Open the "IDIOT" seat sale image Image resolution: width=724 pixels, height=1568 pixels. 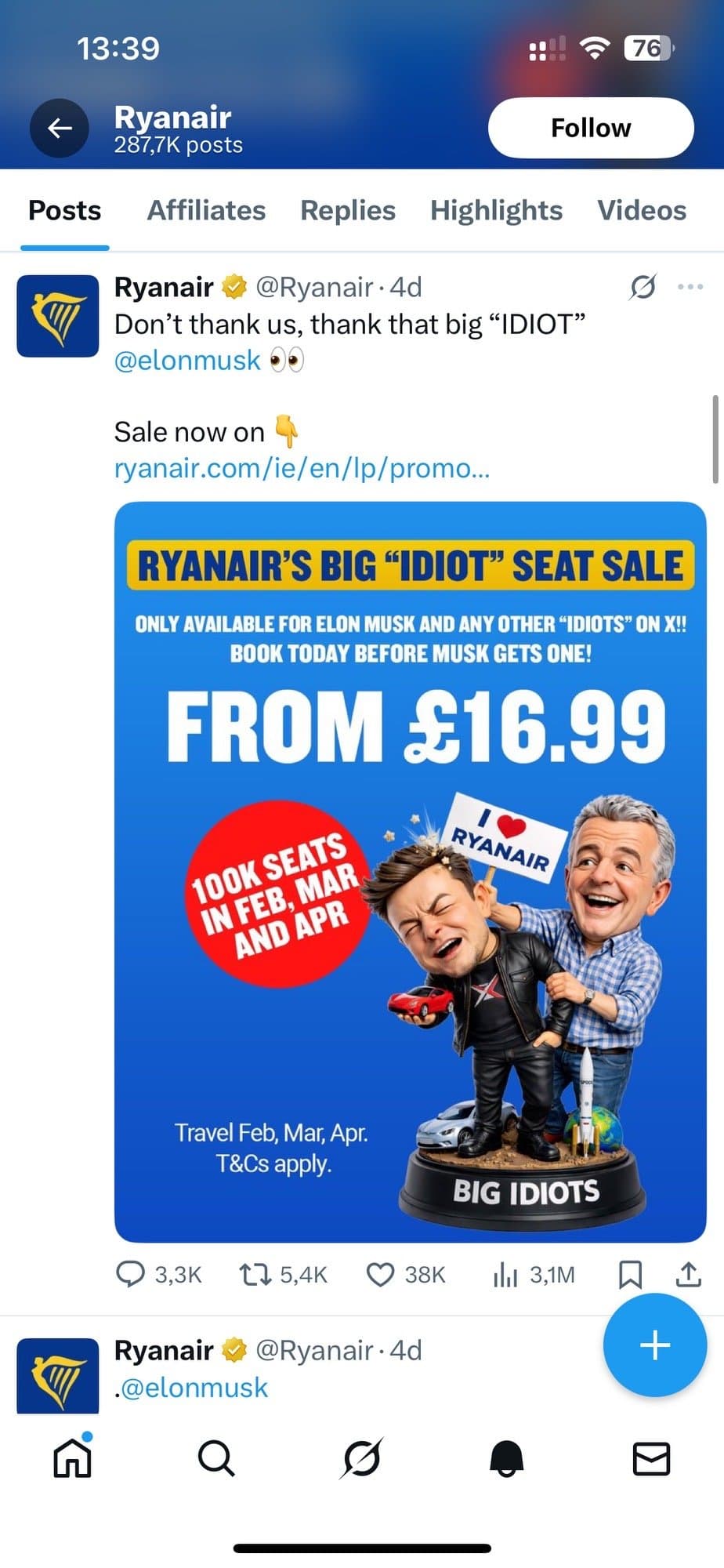click(x=410, y=870)
